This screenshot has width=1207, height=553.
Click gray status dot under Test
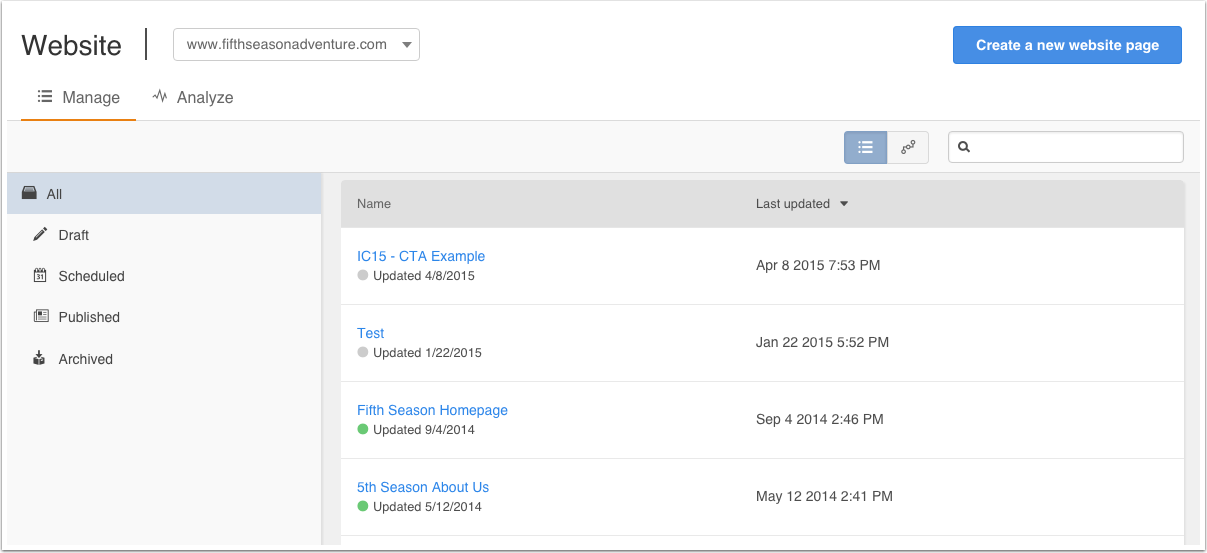coord(363,352)
